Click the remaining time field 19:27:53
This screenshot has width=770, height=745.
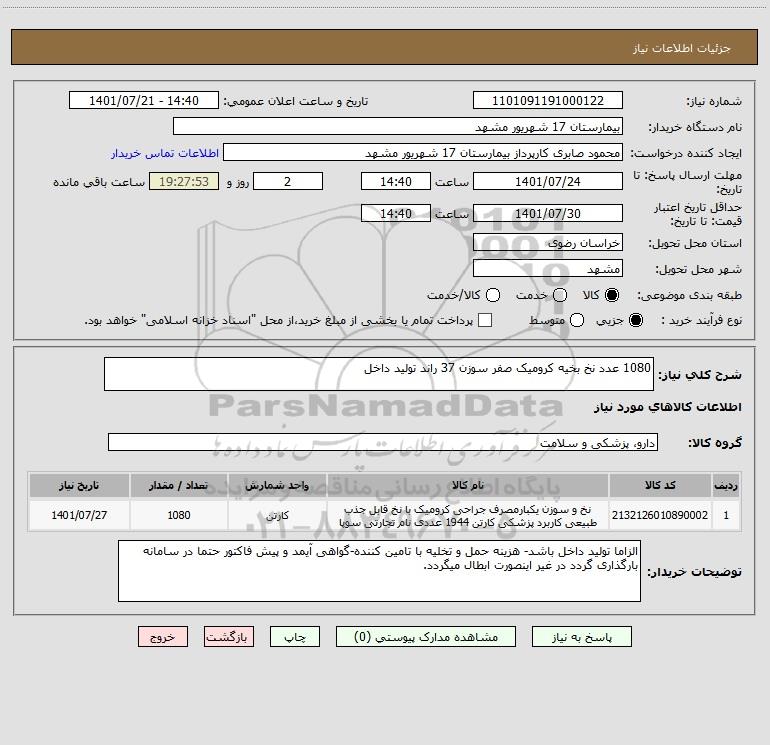point(184,181)
